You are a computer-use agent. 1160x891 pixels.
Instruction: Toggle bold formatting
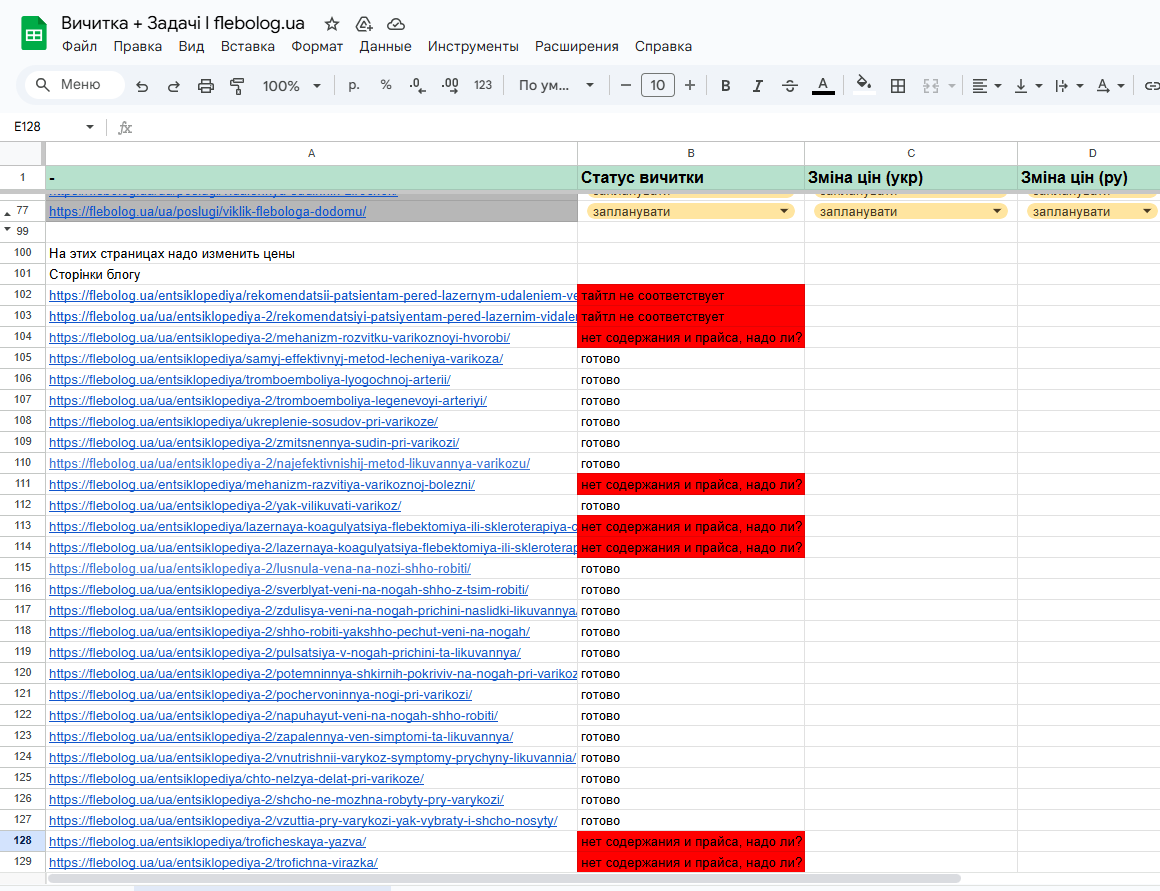tap(726, 86)
